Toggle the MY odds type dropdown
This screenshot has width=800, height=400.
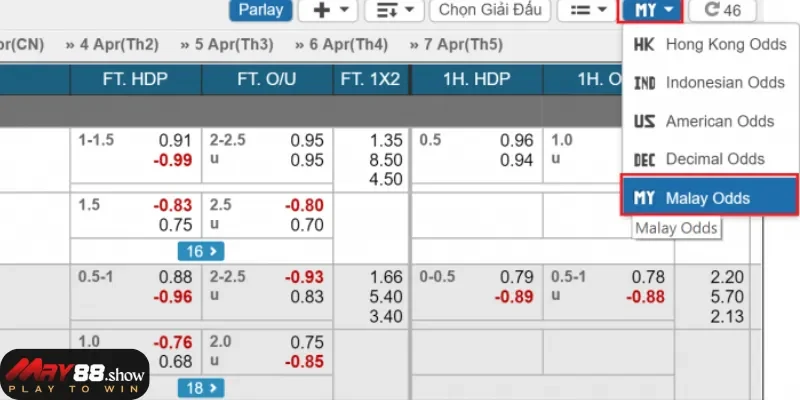[x=650, y=10]
